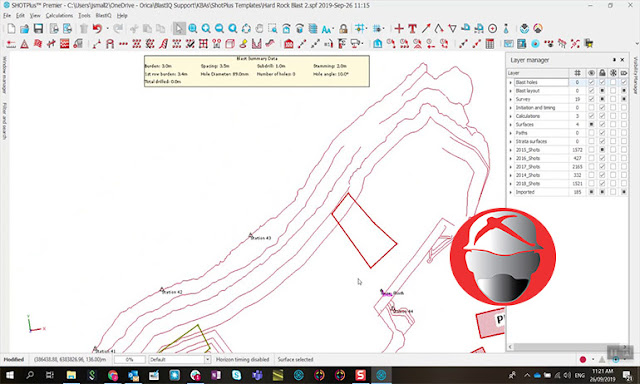Click the red record dot in status bar
This screenshot has width=640, height=384.
coord(583,360)
